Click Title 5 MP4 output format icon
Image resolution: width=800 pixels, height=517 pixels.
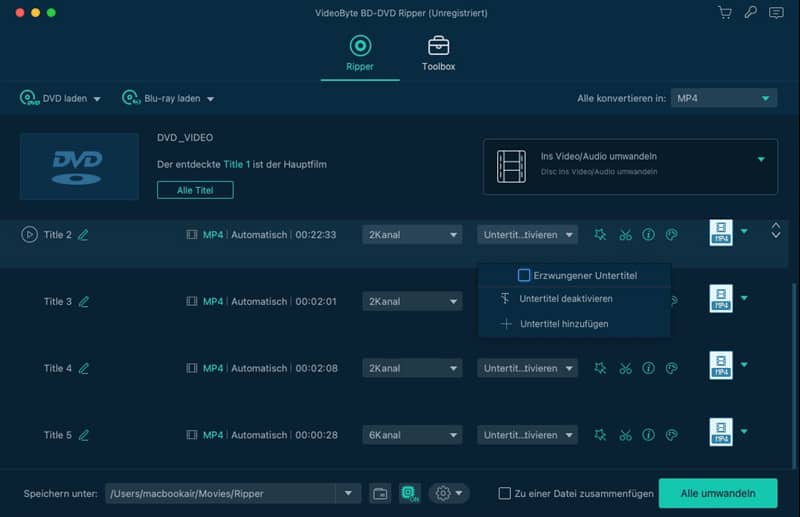pyautogui.click(x=721, y=432)
